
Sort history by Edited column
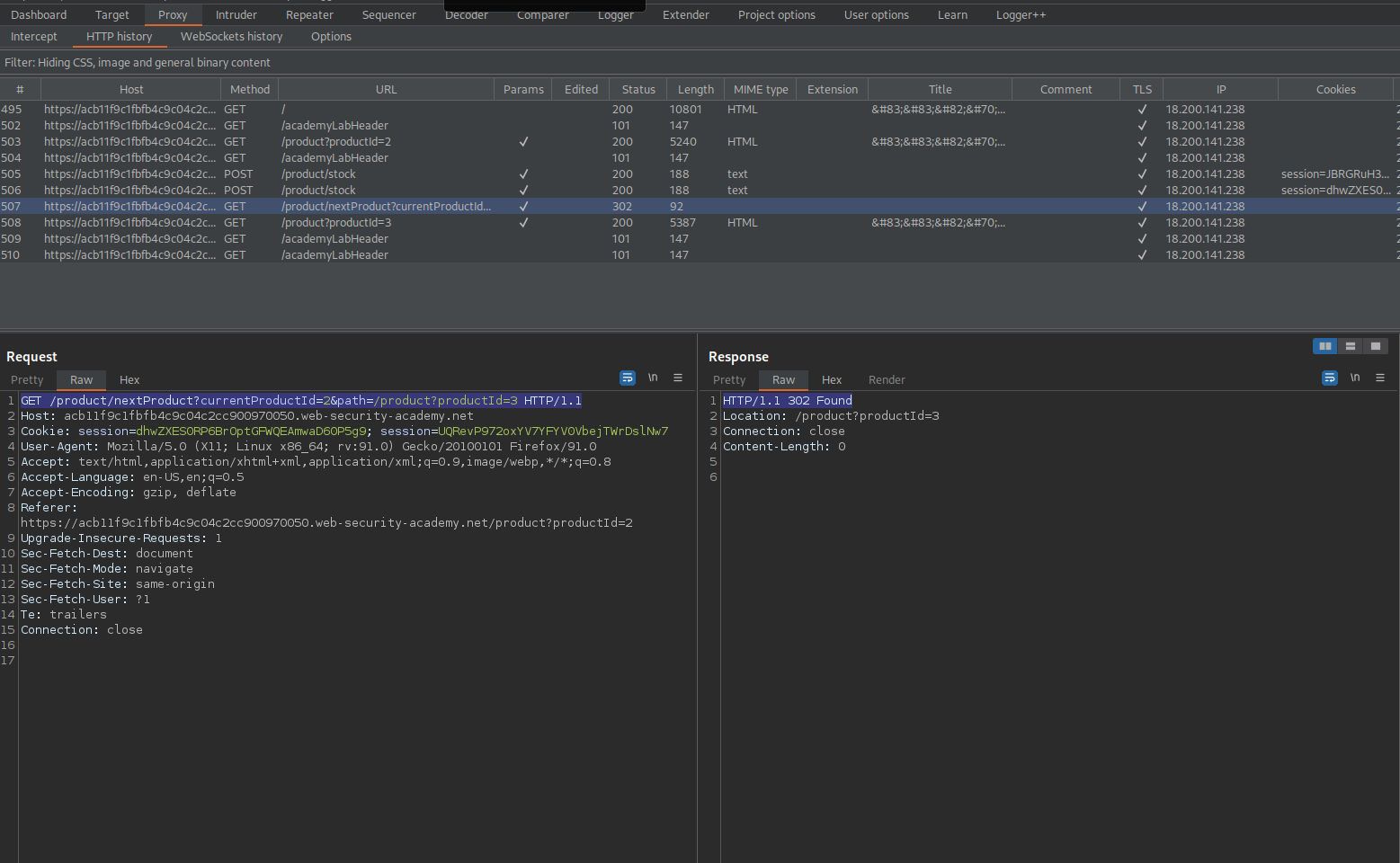(x=581, y=90)
